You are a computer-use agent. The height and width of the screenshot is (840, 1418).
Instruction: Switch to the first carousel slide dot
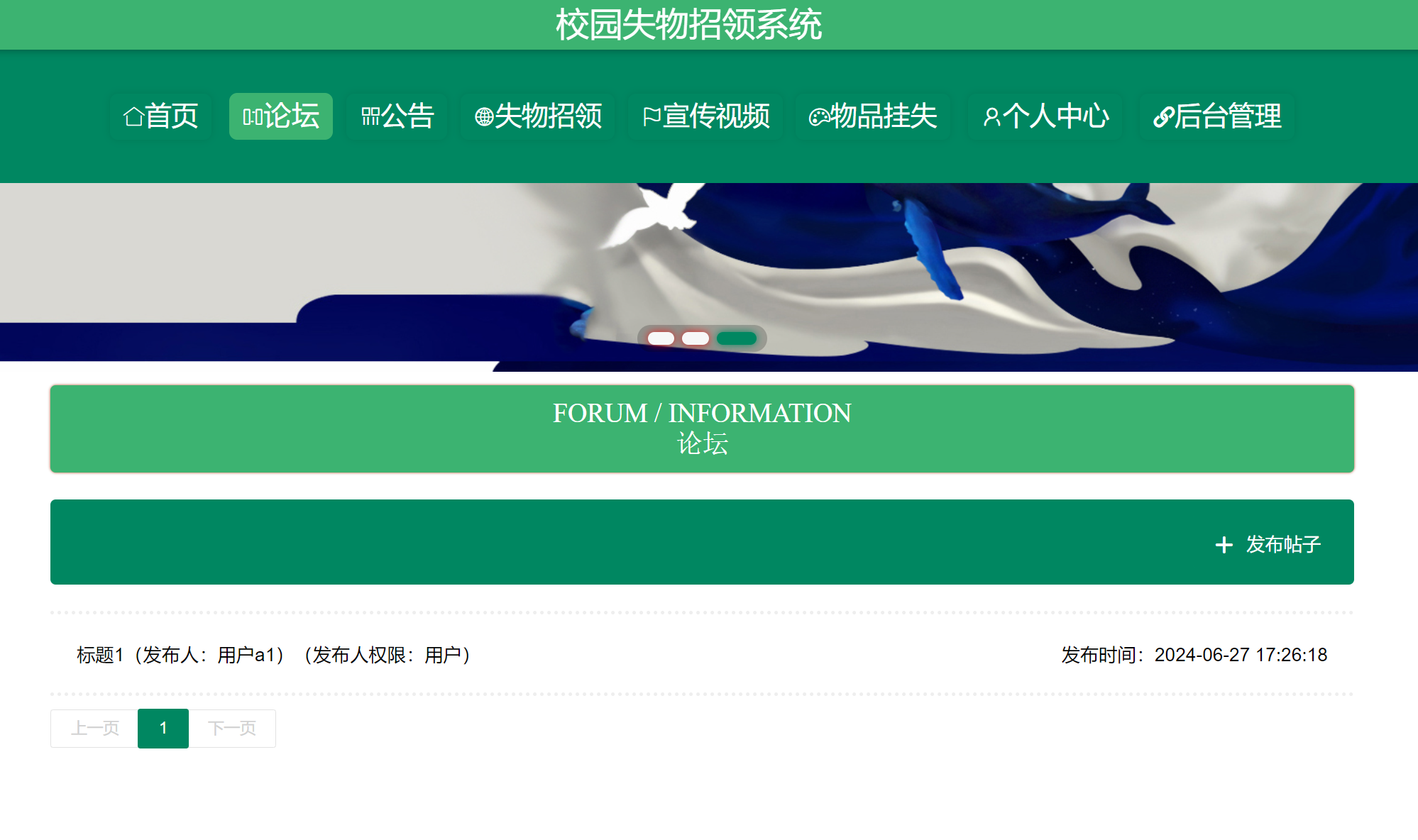point(661,338)
